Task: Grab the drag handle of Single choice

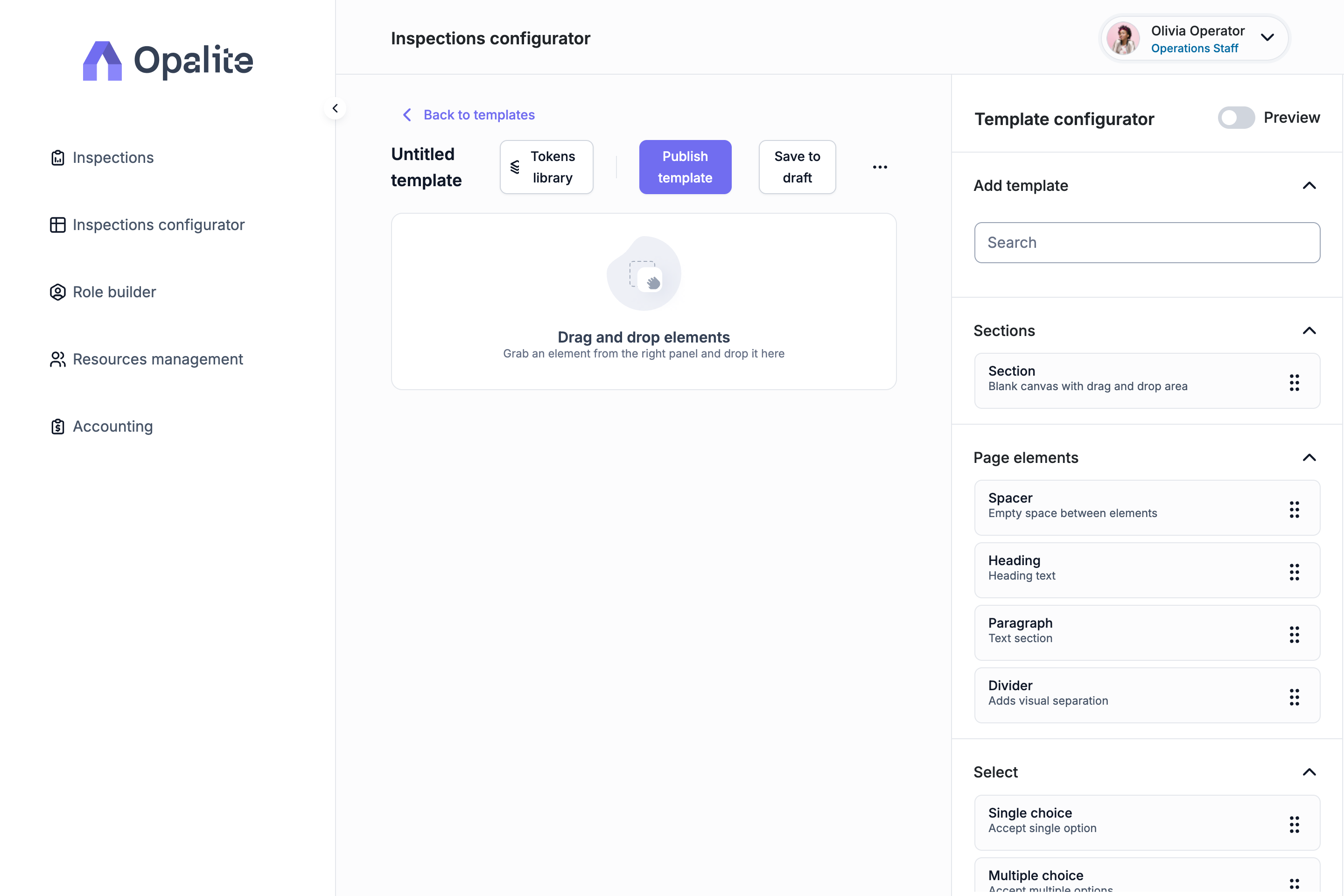Action: [1294, 824]
